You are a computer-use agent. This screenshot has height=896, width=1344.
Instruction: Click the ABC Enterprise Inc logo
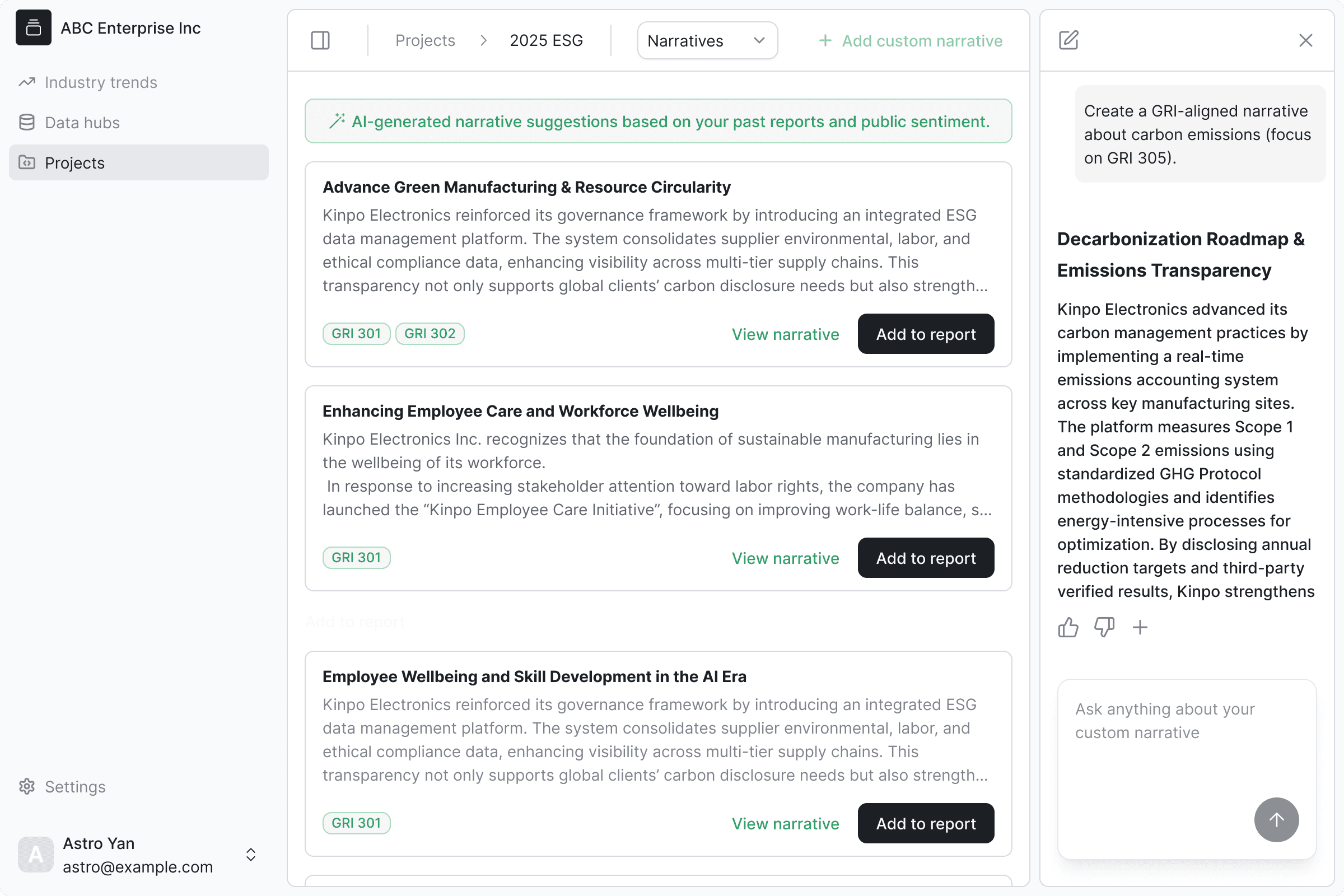coord(33,27)
